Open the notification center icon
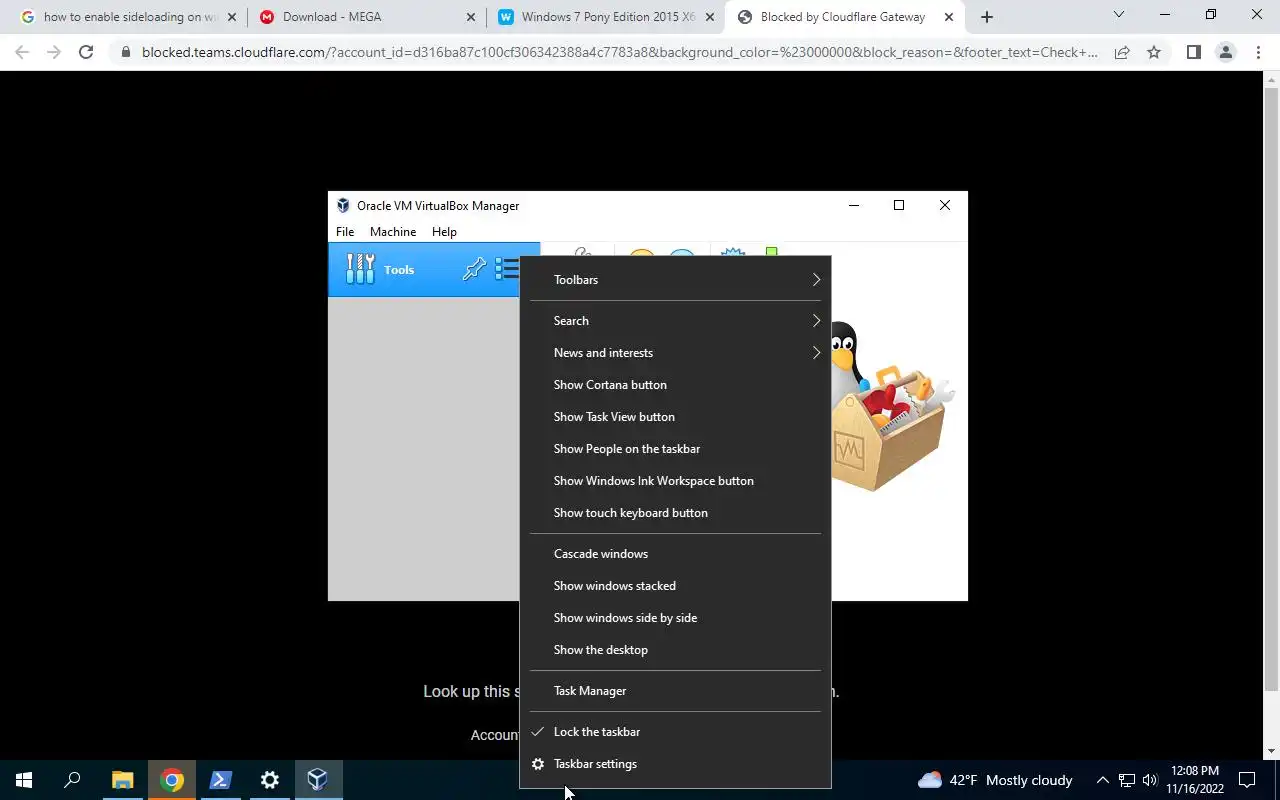 [x=1247, y=780]
